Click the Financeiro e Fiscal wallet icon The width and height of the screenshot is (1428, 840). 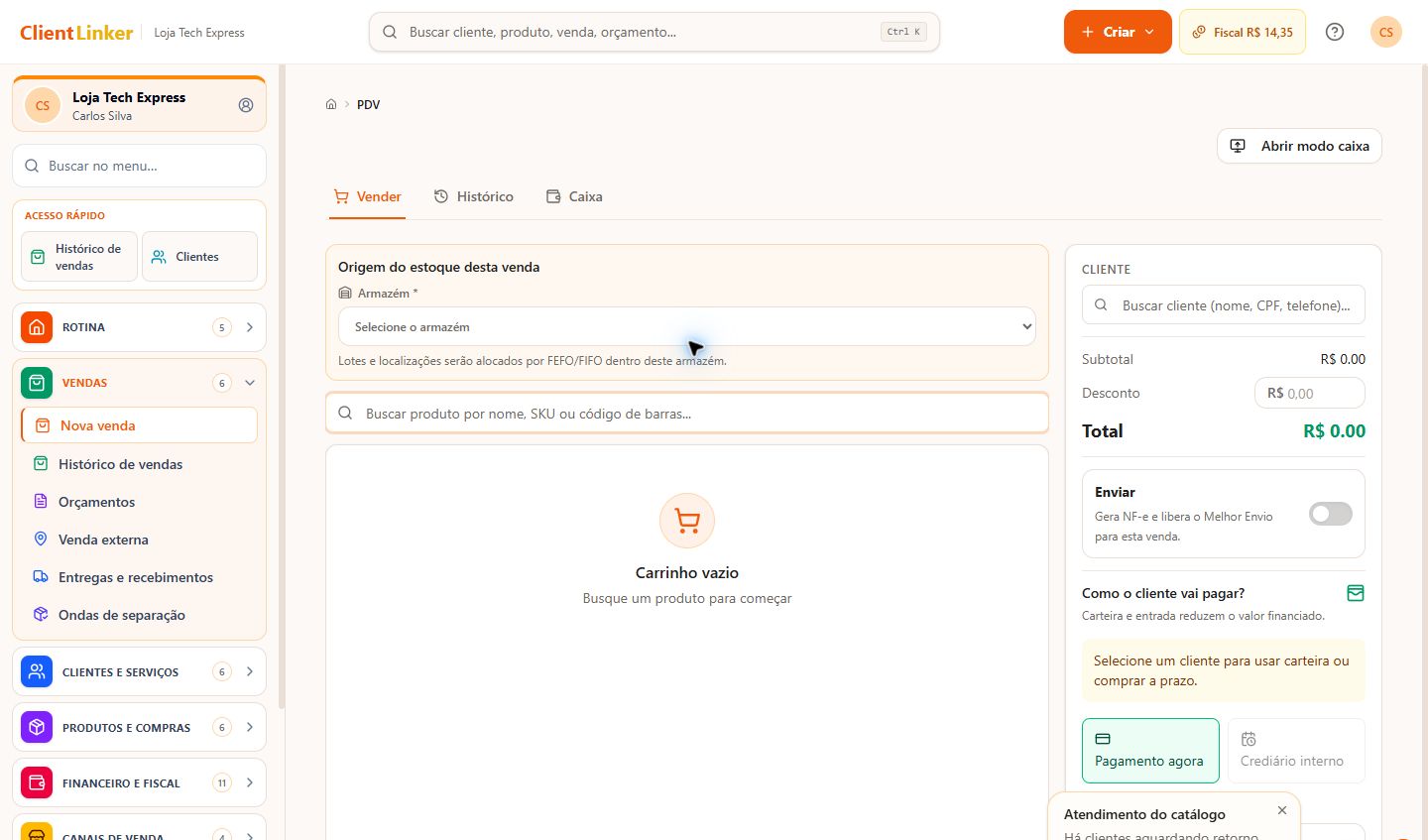37,783
